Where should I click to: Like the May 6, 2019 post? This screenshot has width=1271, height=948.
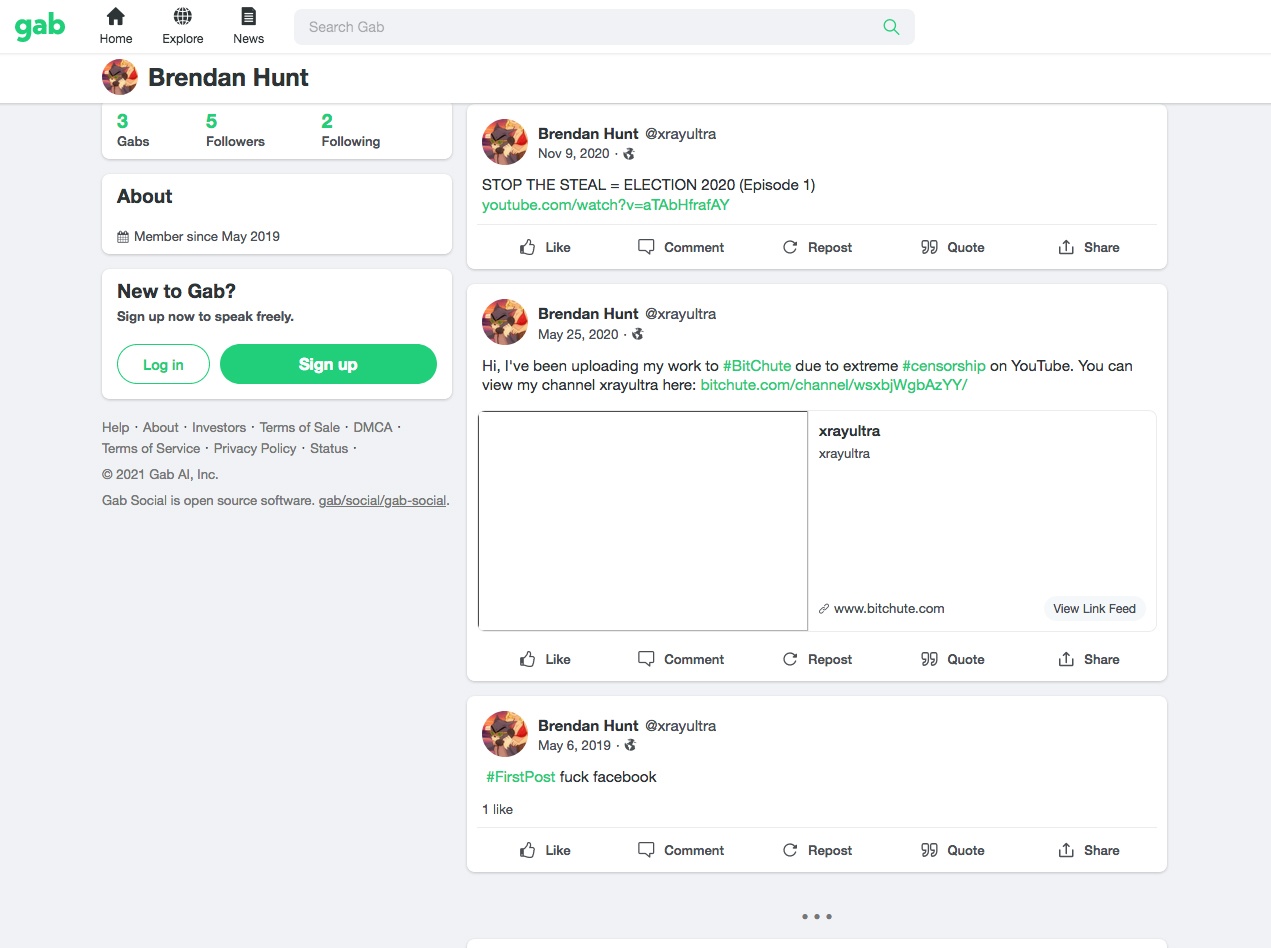coord(545,850)
